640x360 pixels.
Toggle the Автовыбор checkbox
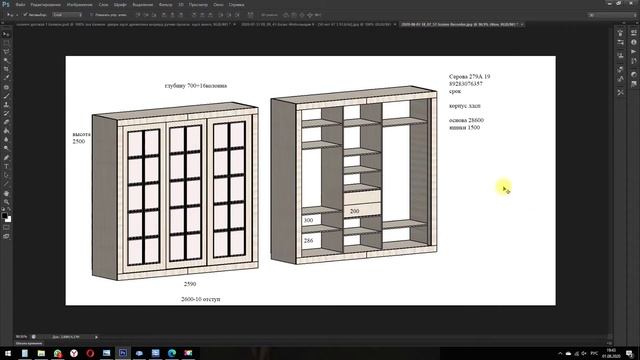(x=25, y=15)
